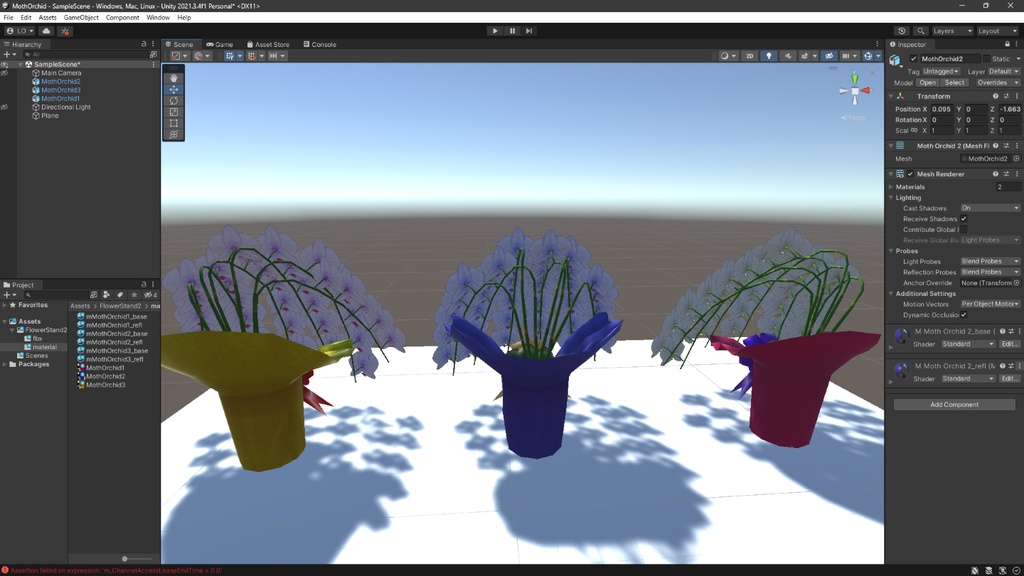Collapse the SampleScene root in Hierarchy
Viewport: 1024px width, 576px height.
tap(20, 65)
